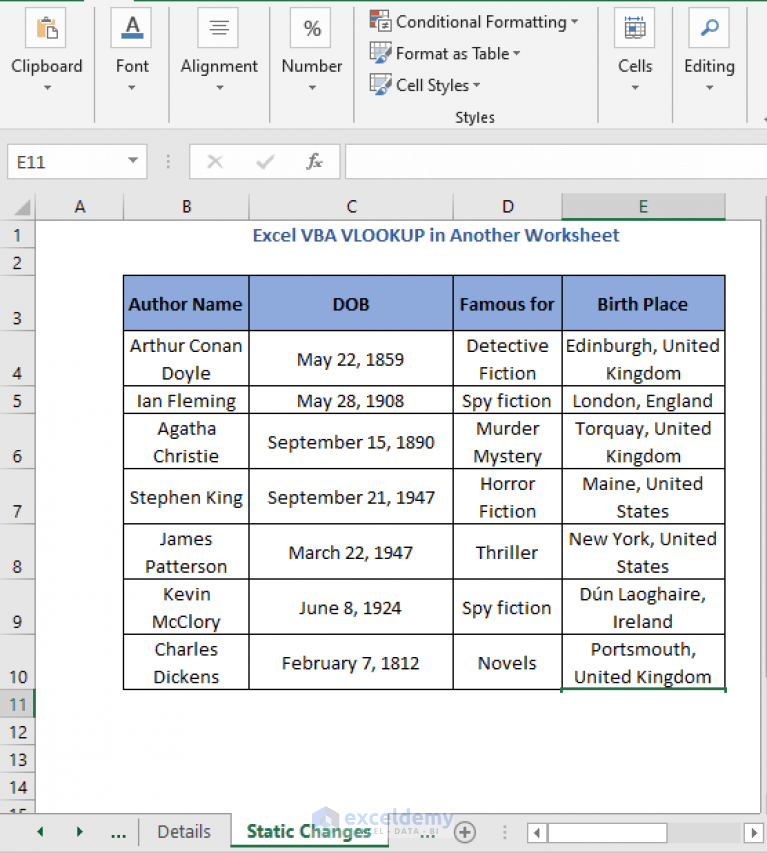Select the 'Kevin McClory' cell
Viewport: 767px width, 853px height.
click(186, 607)
